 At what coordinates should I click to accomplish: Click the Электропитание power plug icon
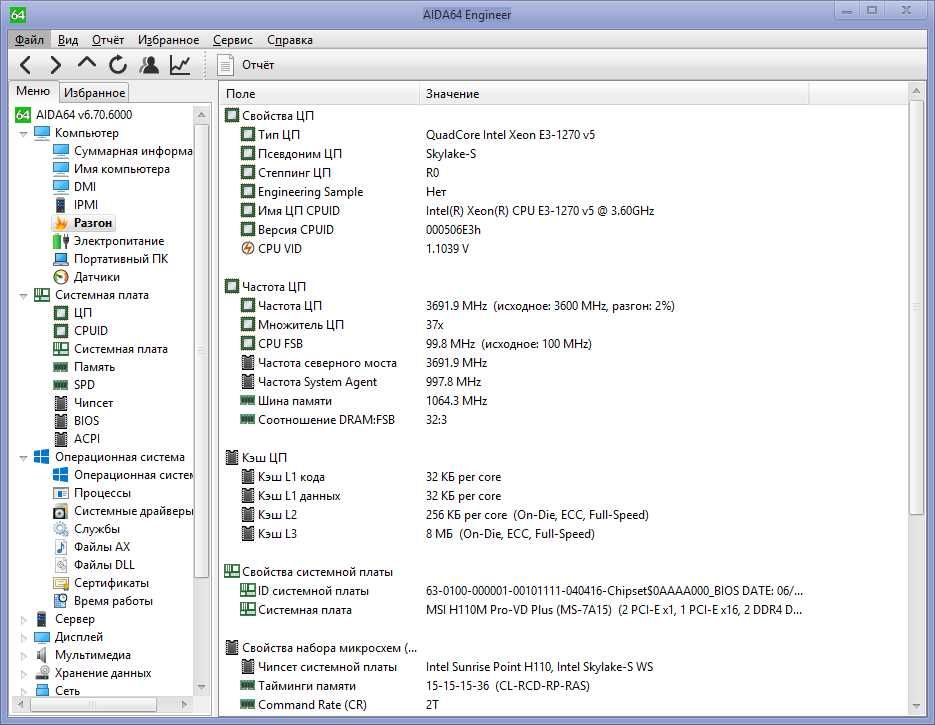(x=61, y=241)
